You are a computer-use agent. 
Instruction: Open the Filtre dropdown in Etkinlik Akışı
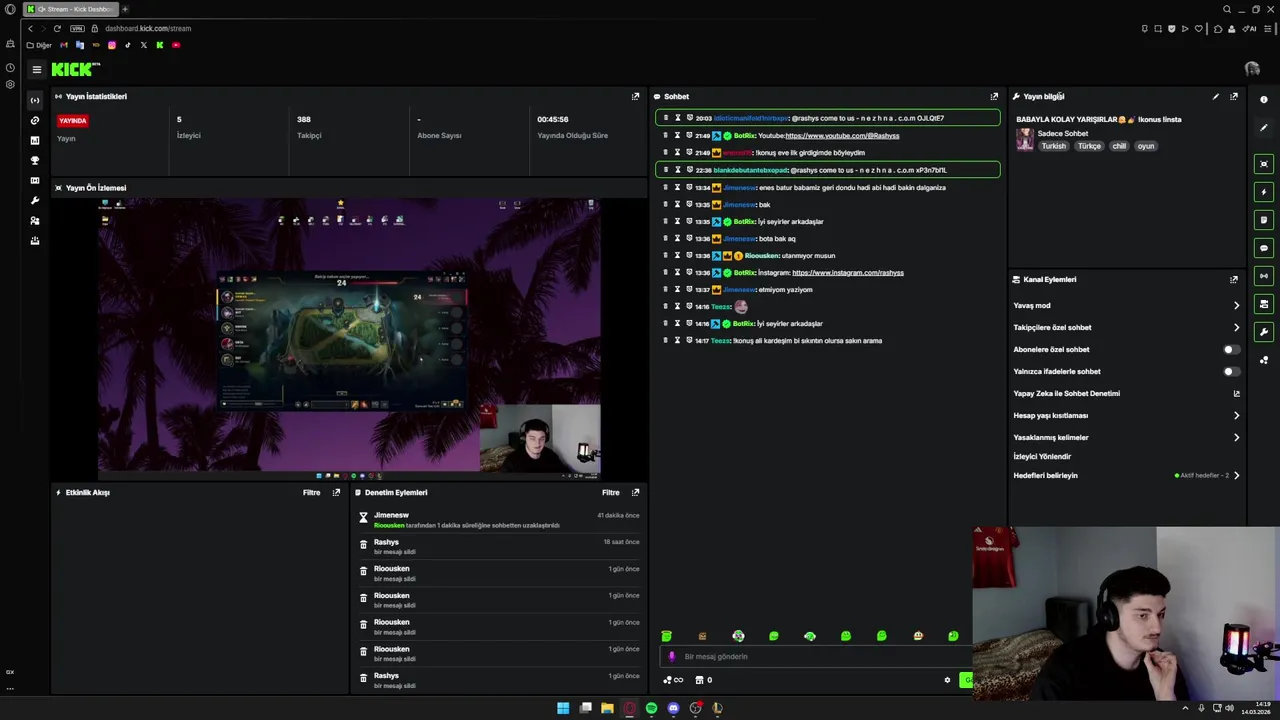312,492
